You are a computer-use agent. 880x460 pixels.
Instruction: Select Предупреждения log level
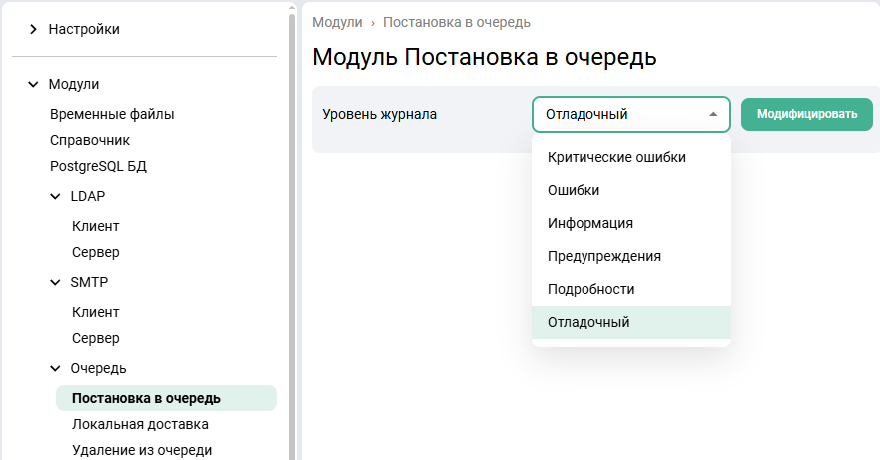(x=604, y=256)
